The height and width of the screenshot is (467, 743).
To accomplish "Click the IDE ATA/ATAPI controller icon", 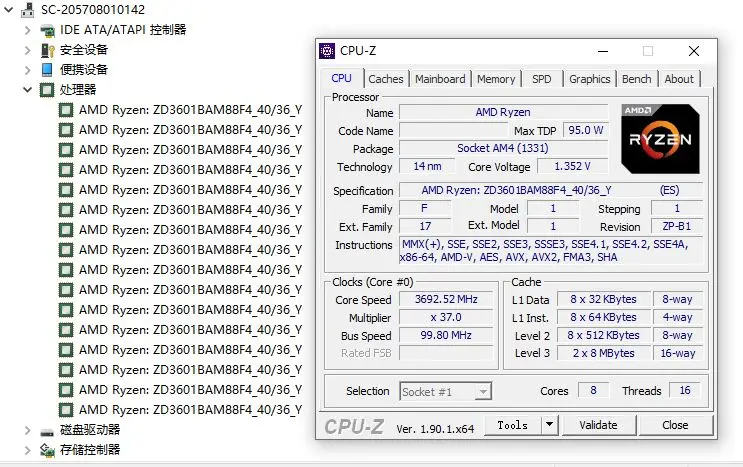I will [x=47, y=31].
